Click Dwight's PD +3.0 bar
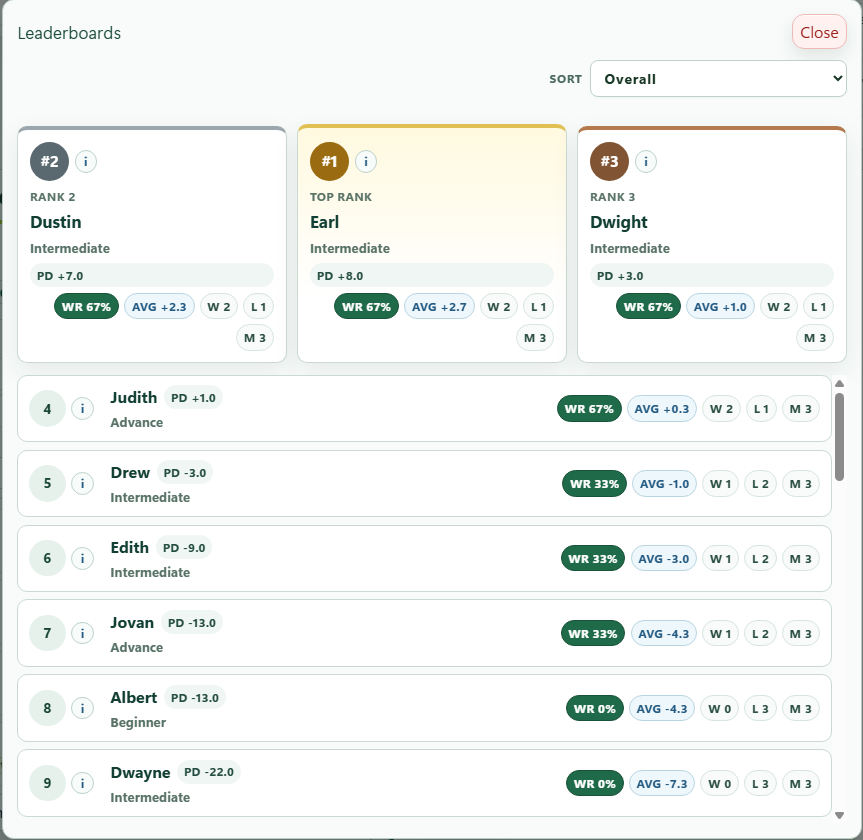Screen dimensions: 863x840 (712, 275)
